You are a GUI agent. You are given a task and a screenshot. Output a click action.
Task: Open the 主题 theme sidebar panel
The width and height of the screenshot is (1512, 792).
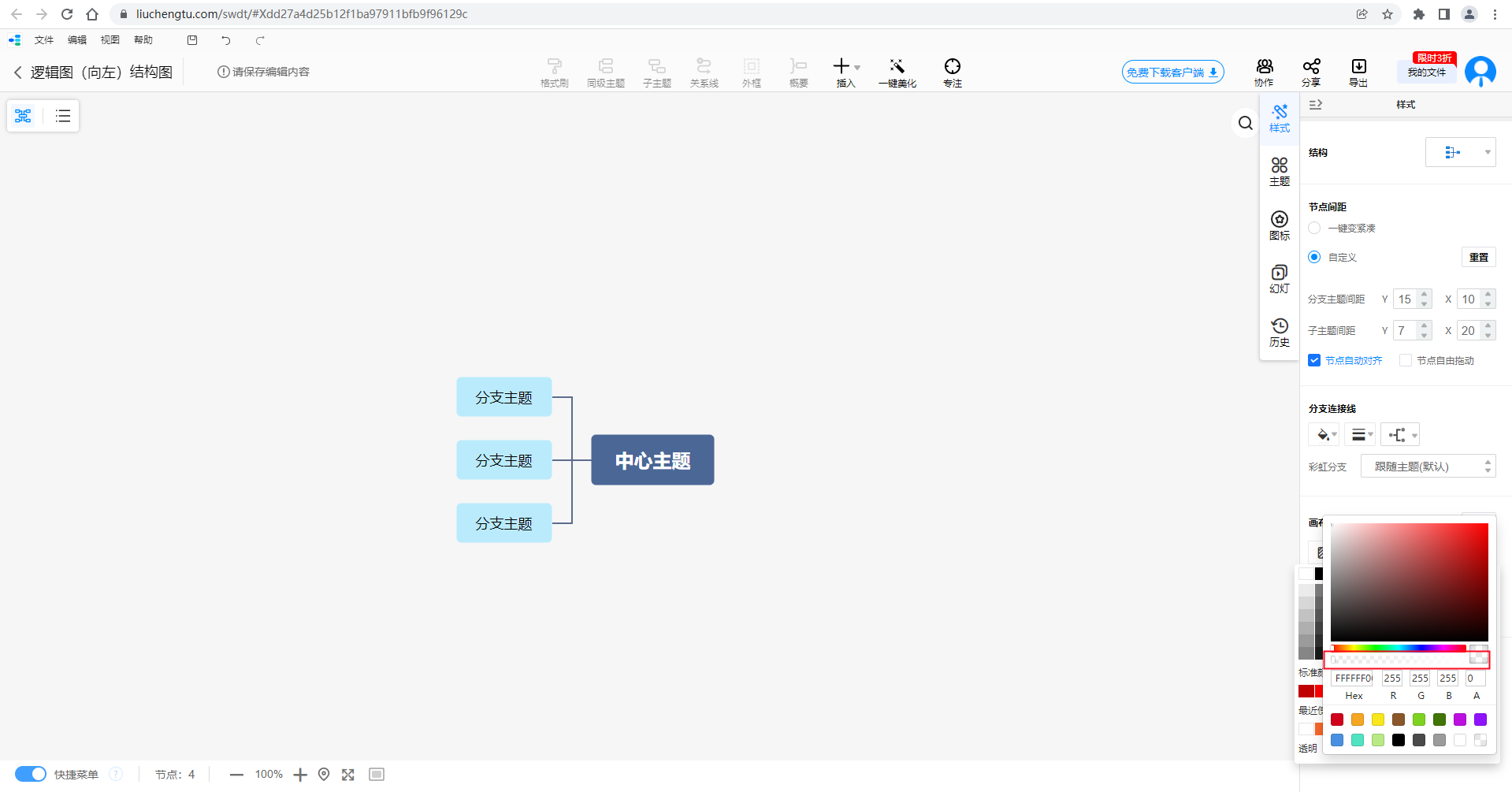pos(1280,171)
